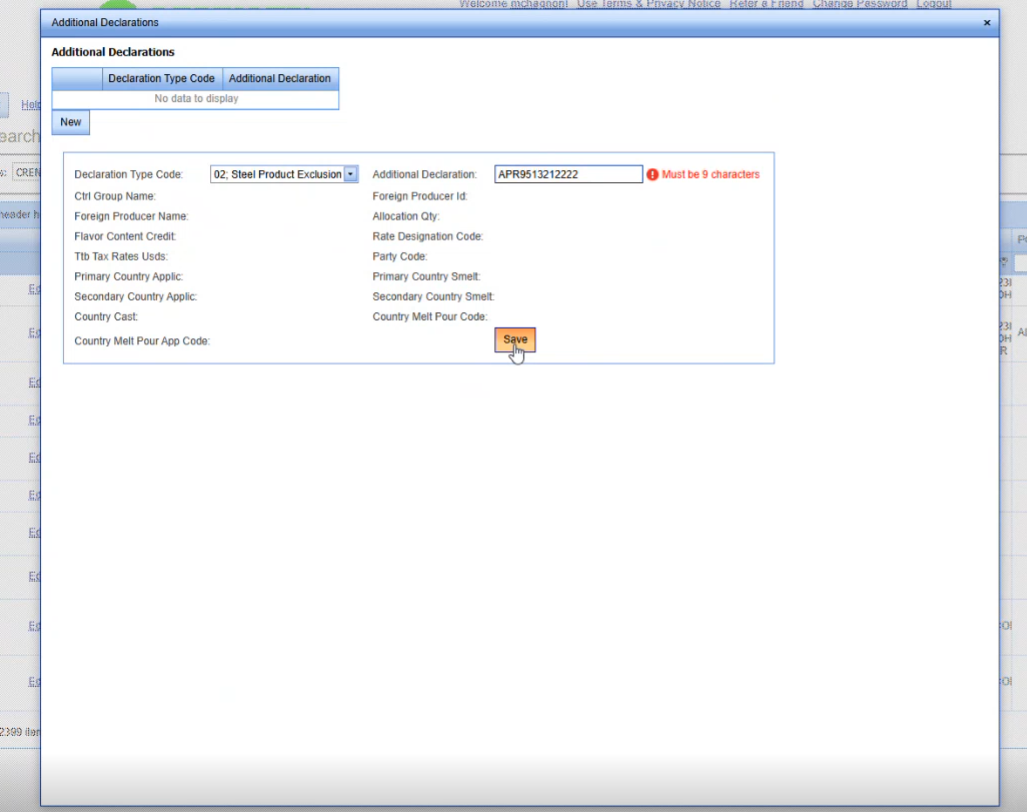This screenshot has height=812, width=1027.
Task: Select the '02; Steel Product Exclusion' combo box
Action: click(277, 174)
